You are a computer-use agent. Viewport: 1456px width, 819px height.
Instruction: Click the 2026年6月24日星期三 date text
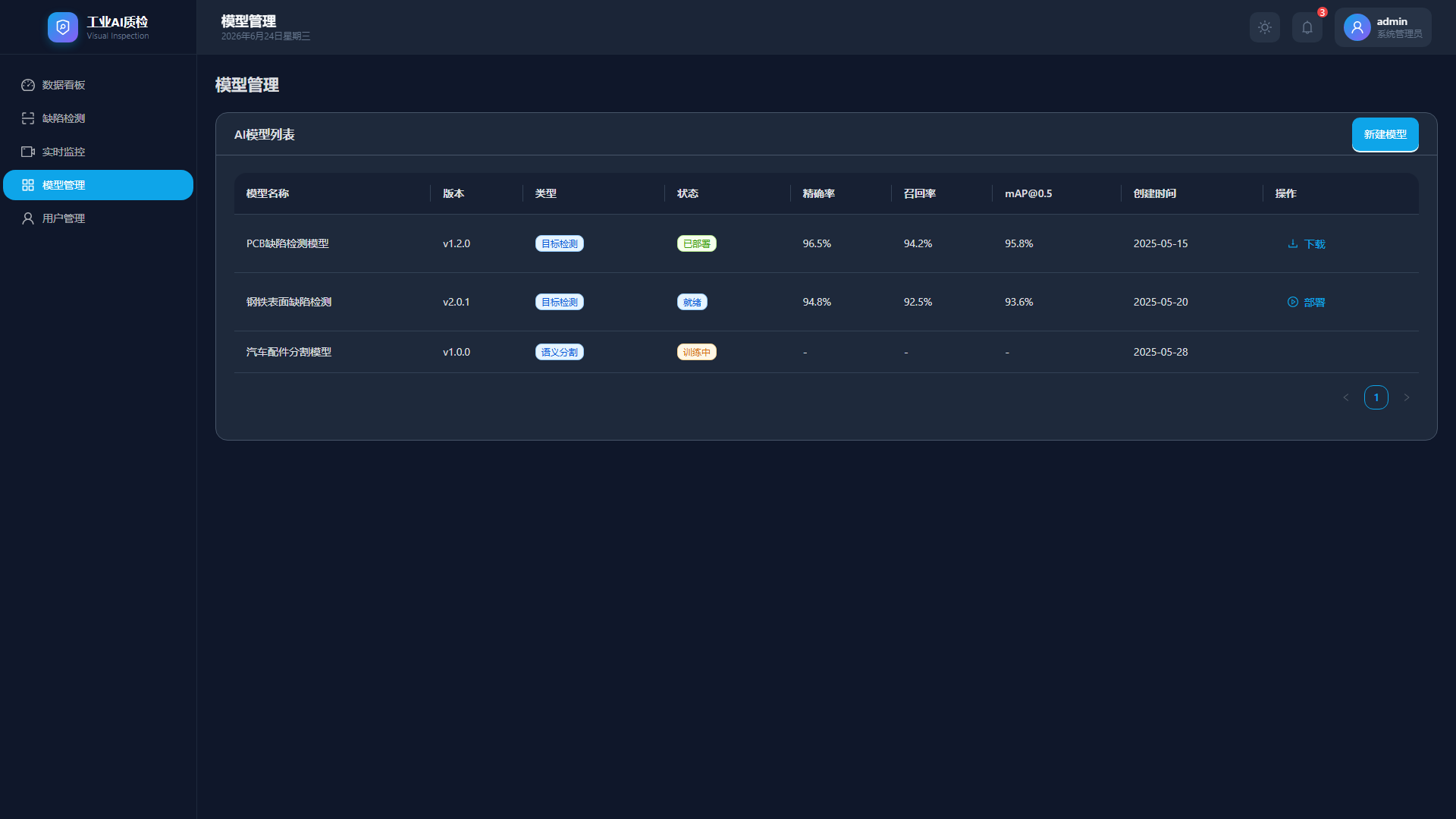pyautogui.click(x=265, y=36)
